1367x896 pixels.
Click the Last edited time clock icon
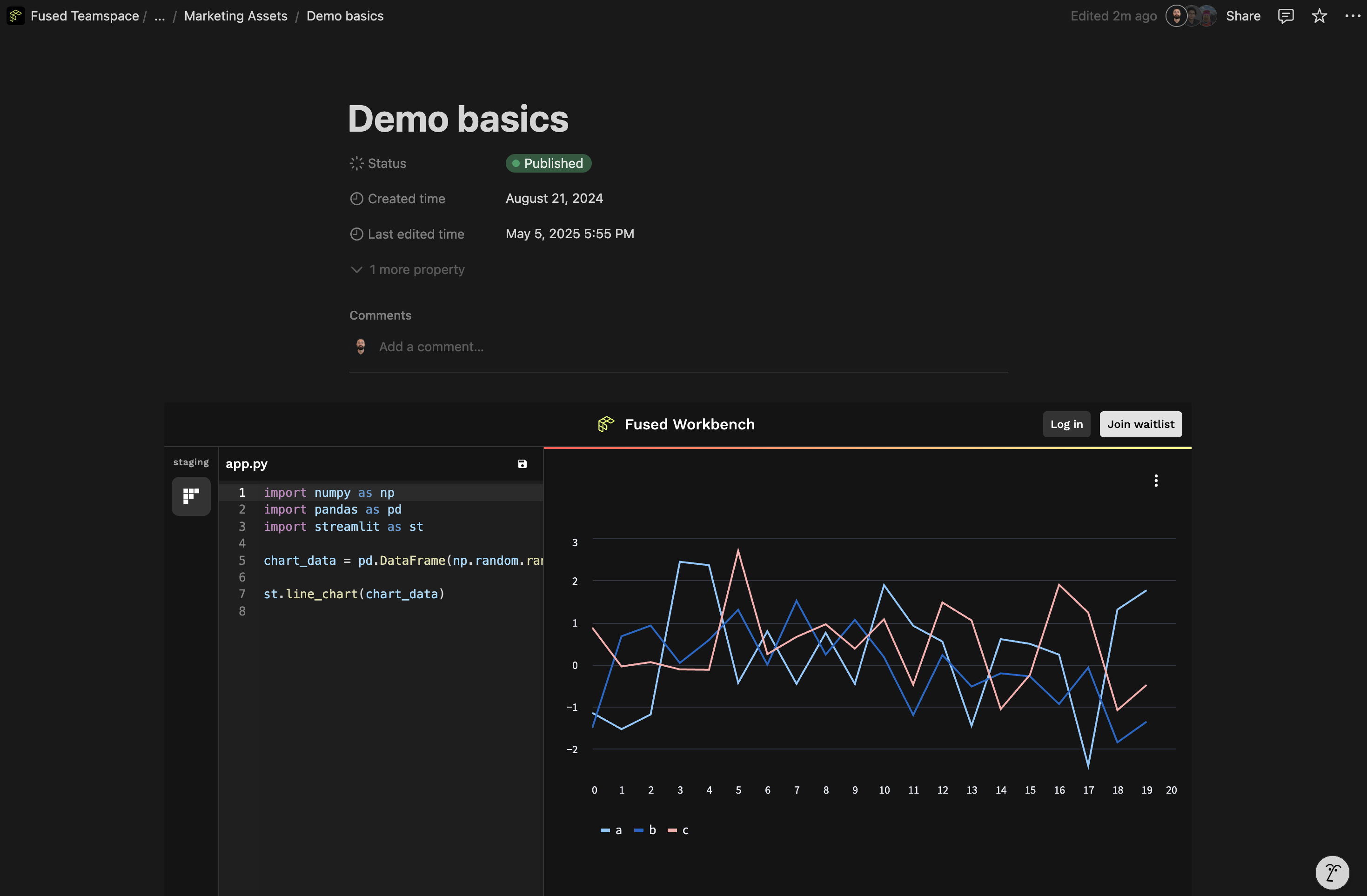(x=357, y=234)
